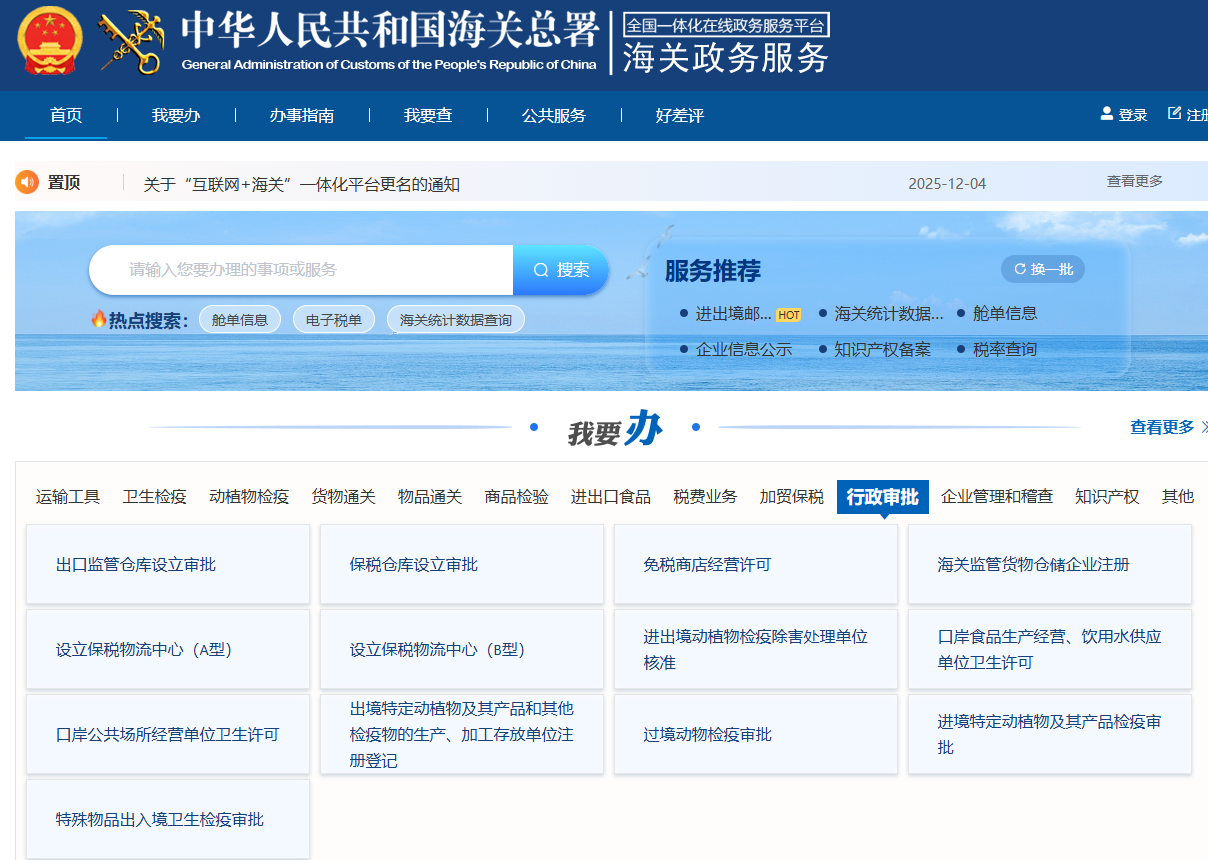Open the 我要办 navigation menu
Viewport: 1208px width, 860px height.
coord(176,116)
